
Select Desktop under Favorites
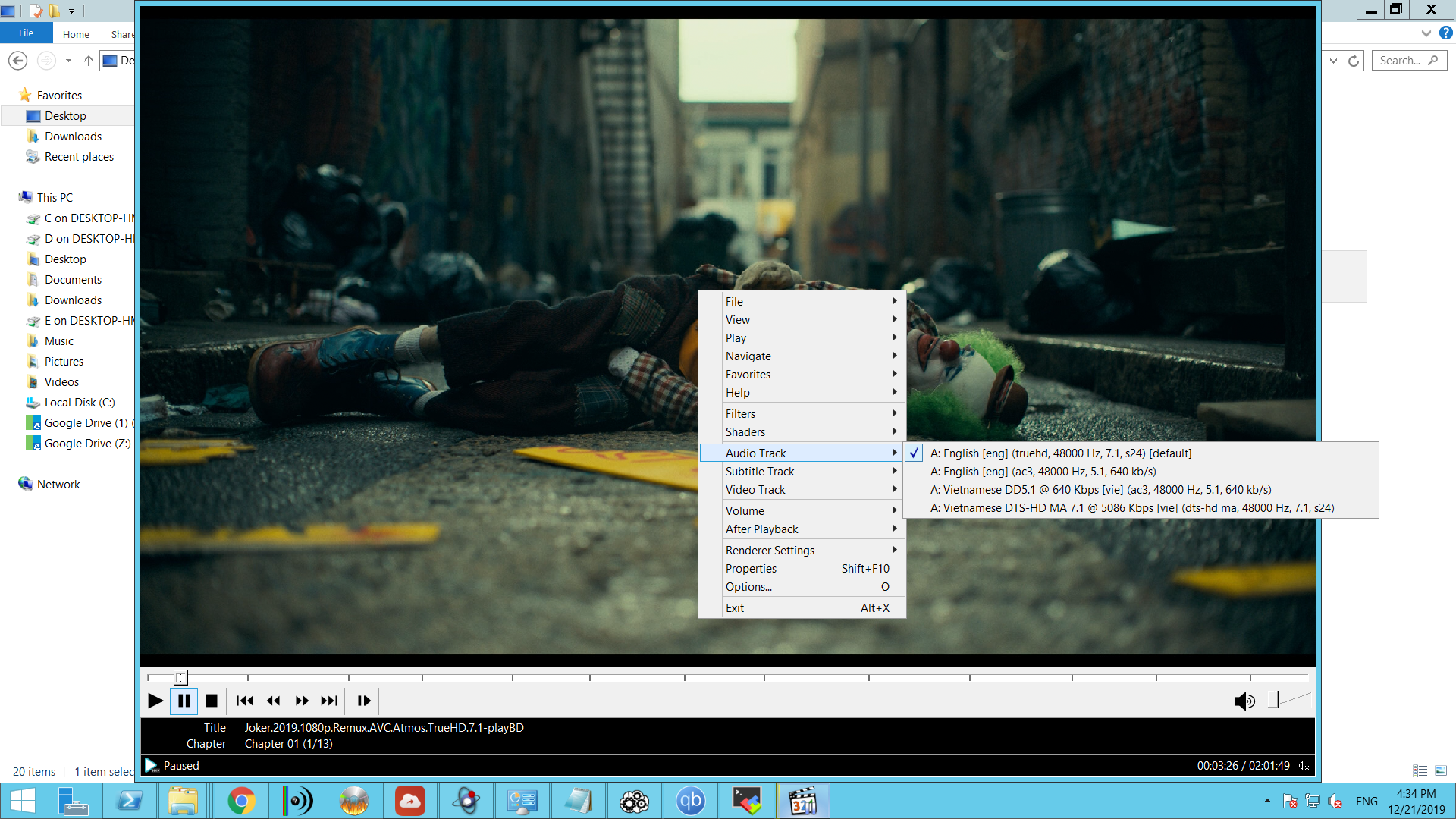pyautogui.click(x=65, y=116)
